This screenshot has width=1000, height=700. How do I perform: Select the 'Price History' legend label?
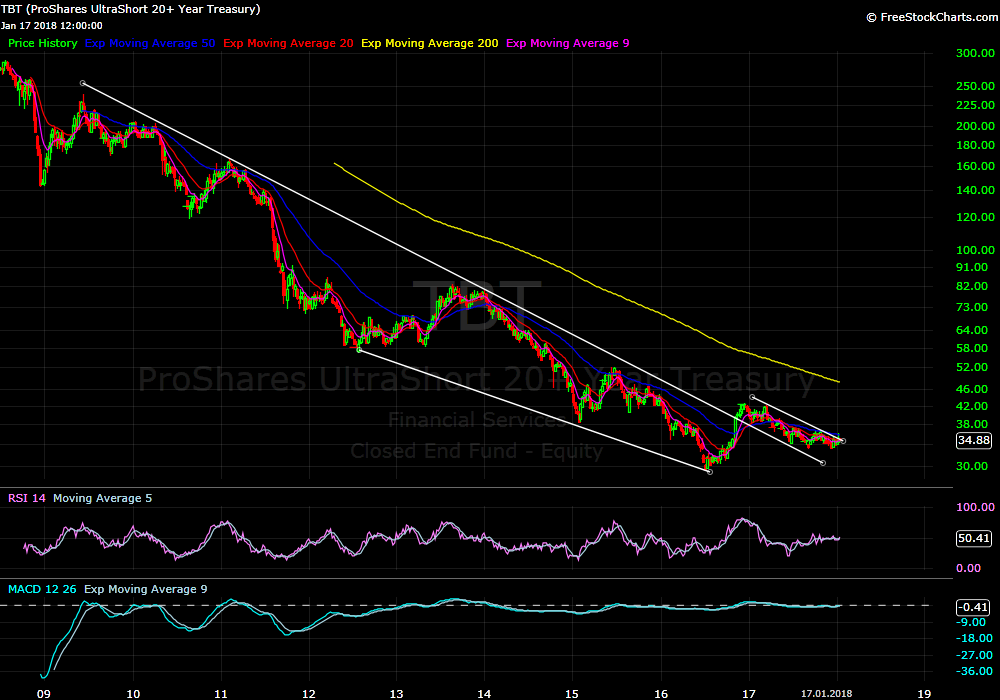43,43
